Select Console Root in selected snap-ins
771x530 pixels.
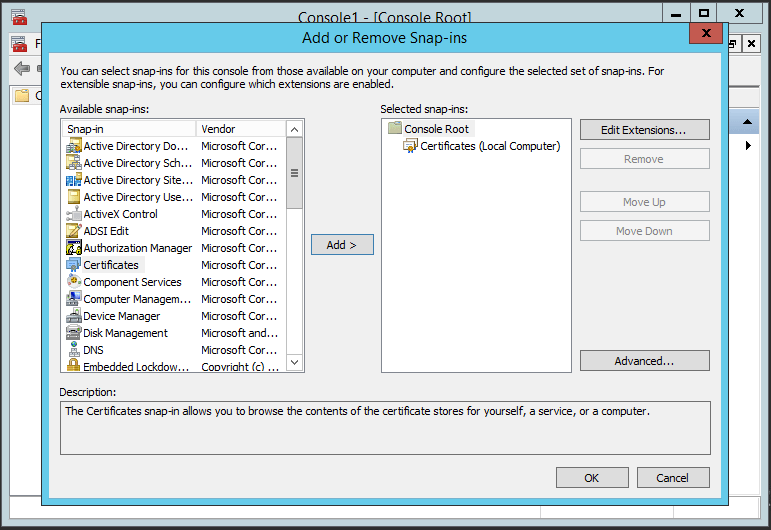point(436,129)
